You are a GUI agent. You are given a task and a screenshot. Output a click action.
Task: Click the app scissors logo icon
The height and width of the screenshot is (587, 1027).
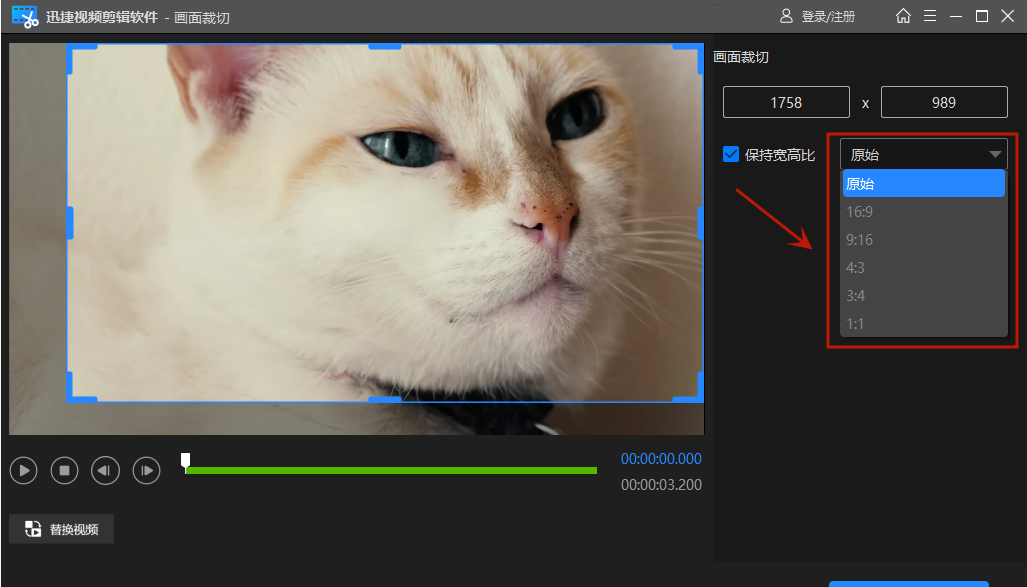pos(25,16)
